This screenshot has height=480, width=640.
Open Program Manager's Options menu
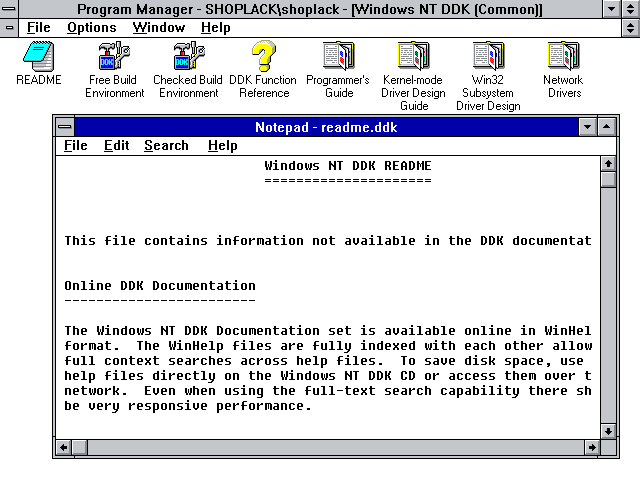[x=92, y=28]
